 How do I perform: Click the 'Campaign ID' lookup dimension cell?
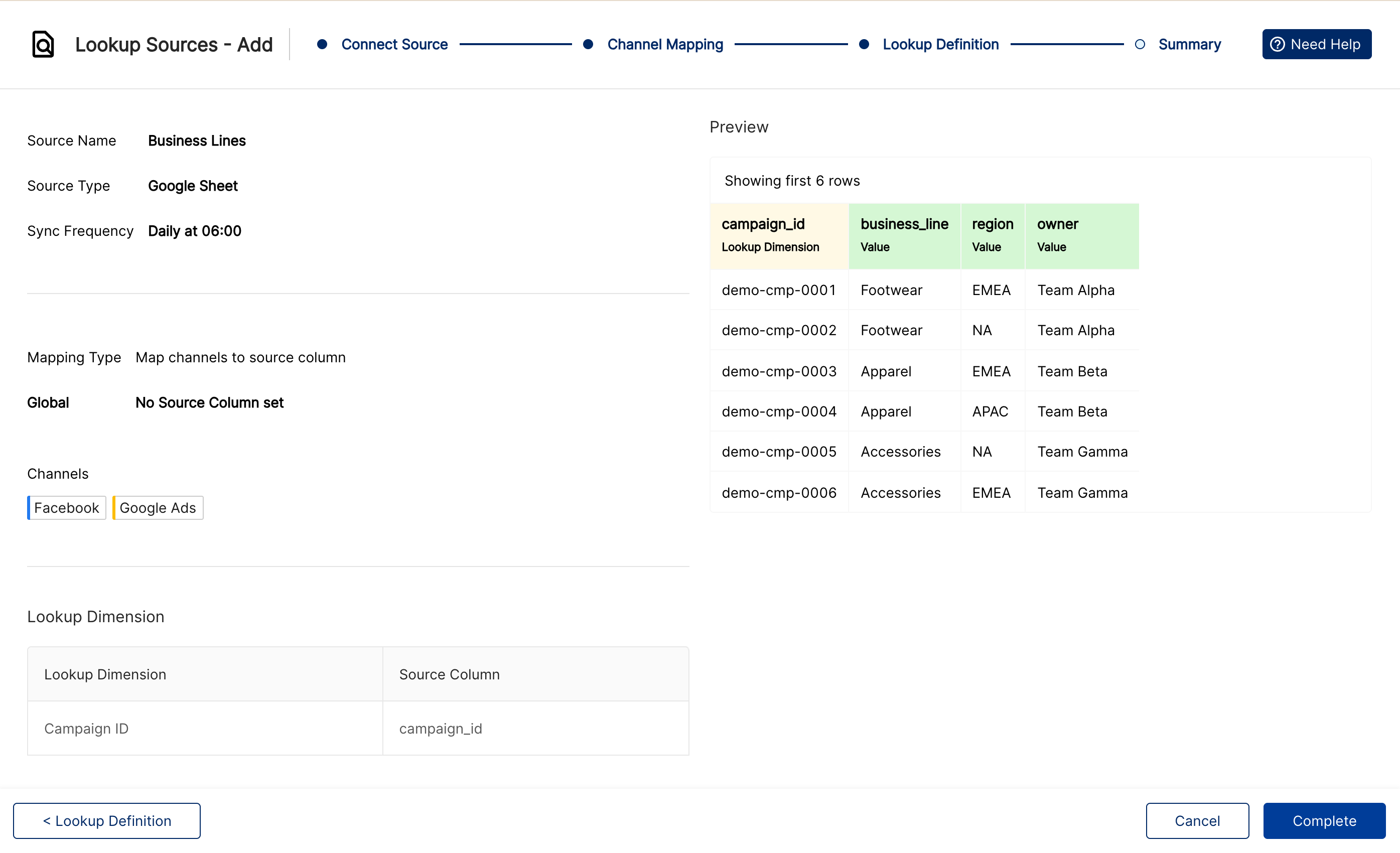(x=205, y=728)
